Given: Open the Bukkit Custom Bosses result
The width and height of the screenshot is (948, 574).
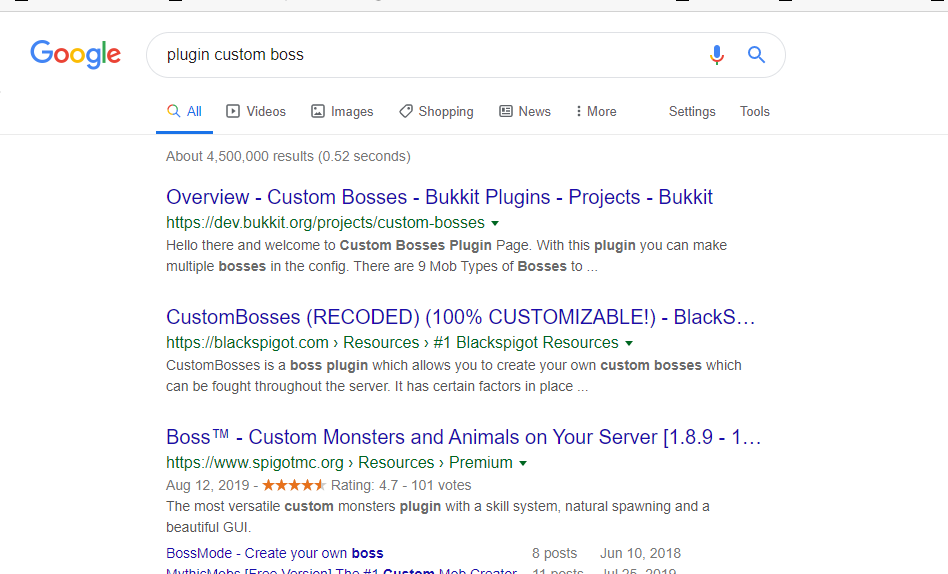Looking at the screenshot, I should pyautogui.click(x=439, y=197).
